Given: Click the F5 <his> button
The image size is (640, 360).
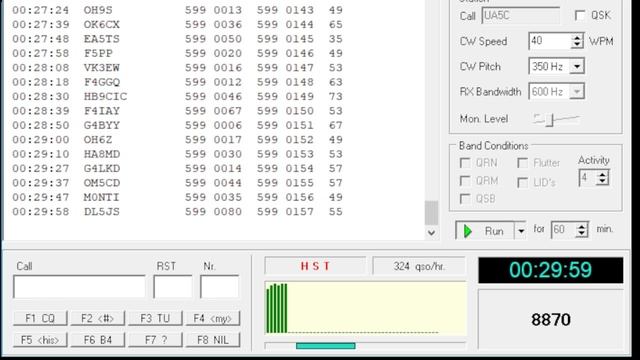Looking at the screenshot, I should pyautogui.click(x=40, y=340).
